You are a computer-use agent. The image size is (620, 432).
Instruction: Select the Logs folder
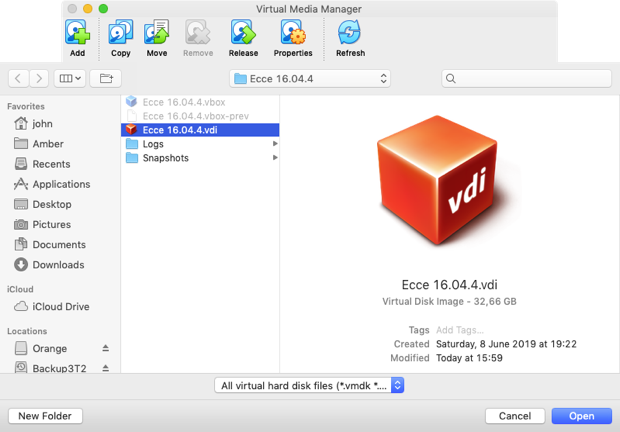click(200, 144)
